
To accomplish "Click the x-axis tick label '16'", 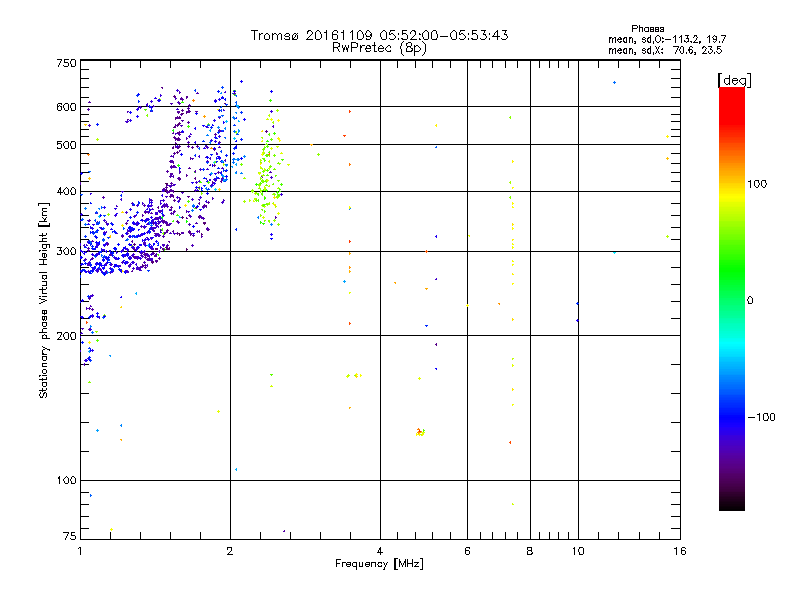I will [x=680, y=551].
